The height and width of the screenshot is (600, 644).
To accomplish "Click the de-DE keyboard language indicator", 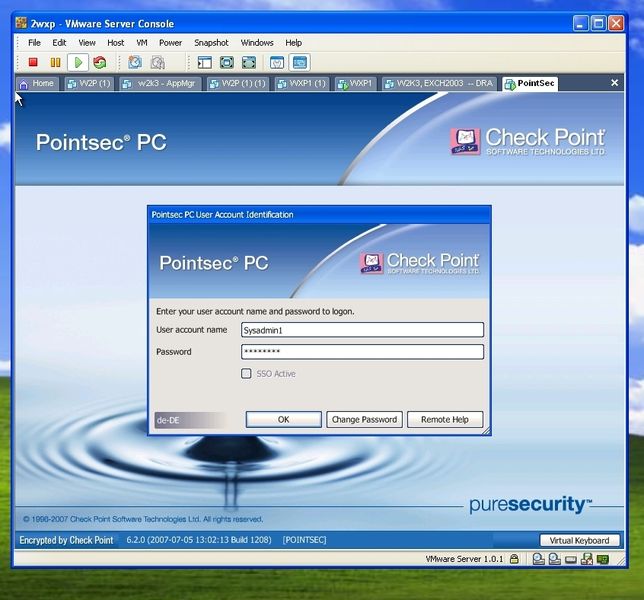I will 190,420.
